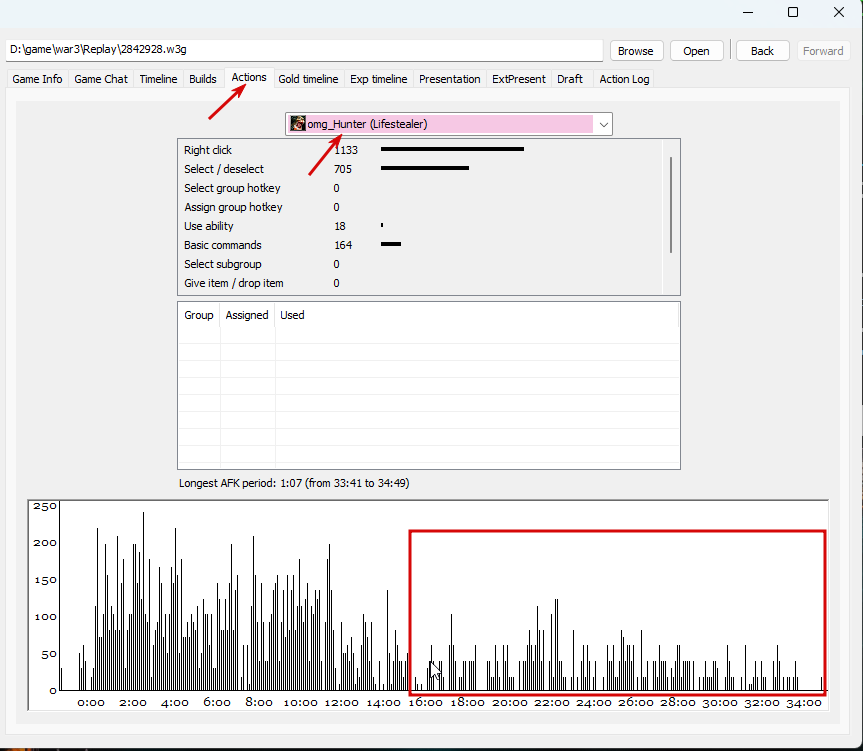The width and height of the screenshot is (863, 751).
Task: Select the ExtPresent tab
Action: click(518, 79)
